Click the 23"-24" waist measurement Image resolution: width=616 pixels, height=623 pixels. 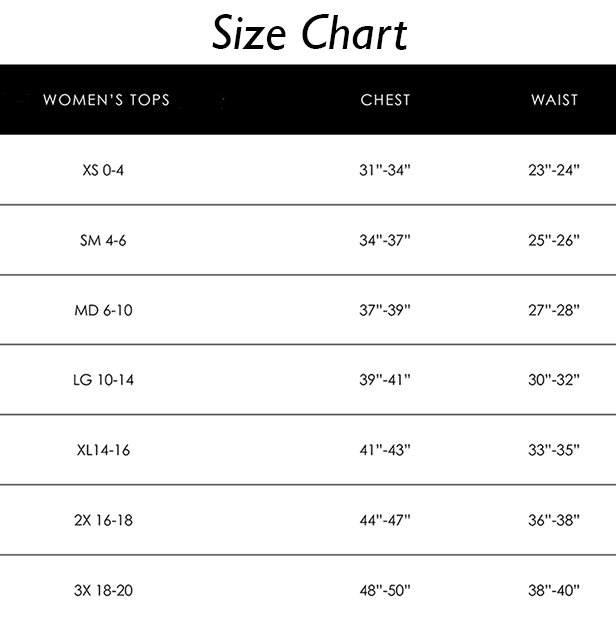tap(554, 170)
